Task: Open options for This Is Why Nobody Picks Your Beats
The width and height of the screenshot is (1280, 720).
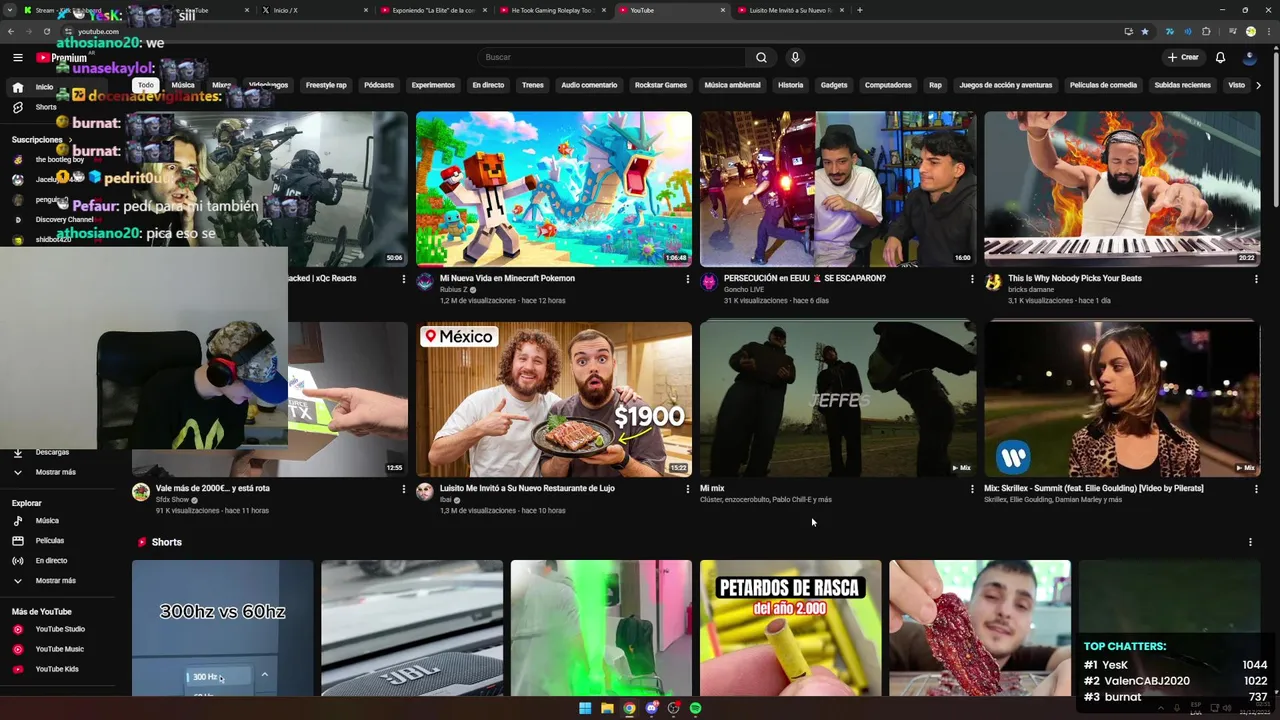Action: click(1256, 279)
